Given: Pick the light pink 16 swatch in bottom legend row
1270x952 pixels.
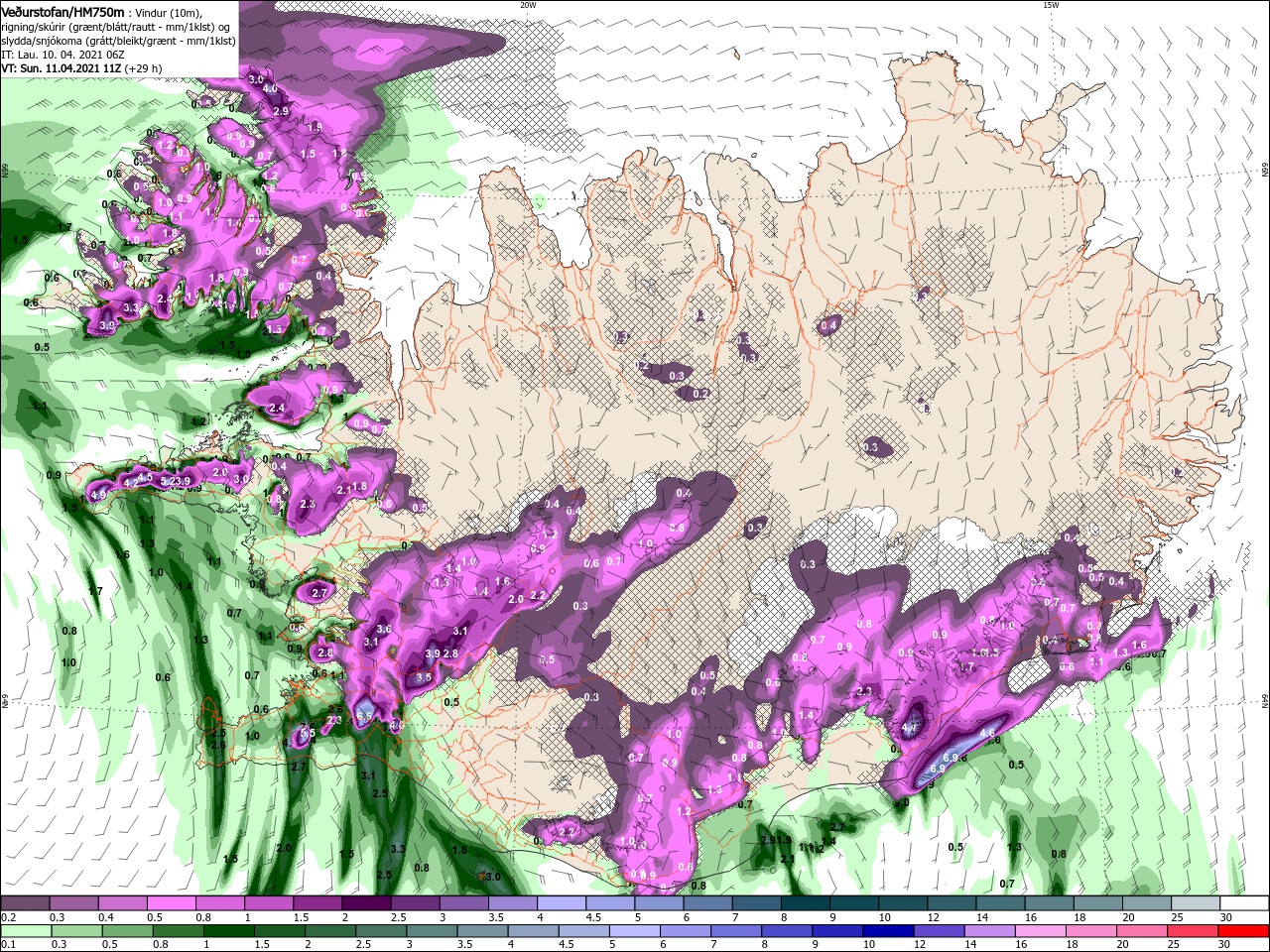Looking at the screenshot, I should (1040, 930).
